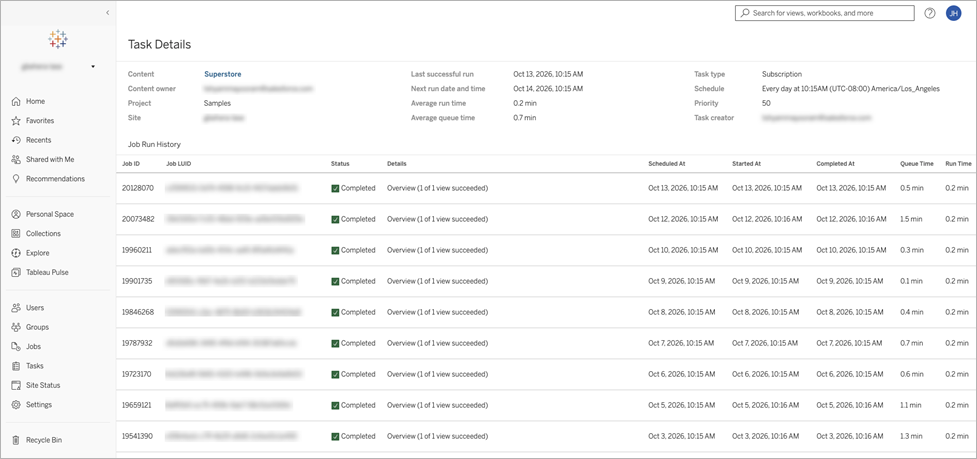Select job ID 20128070
Image resolution: width=977 pixels, height=459 pixels.
[138, 188]
